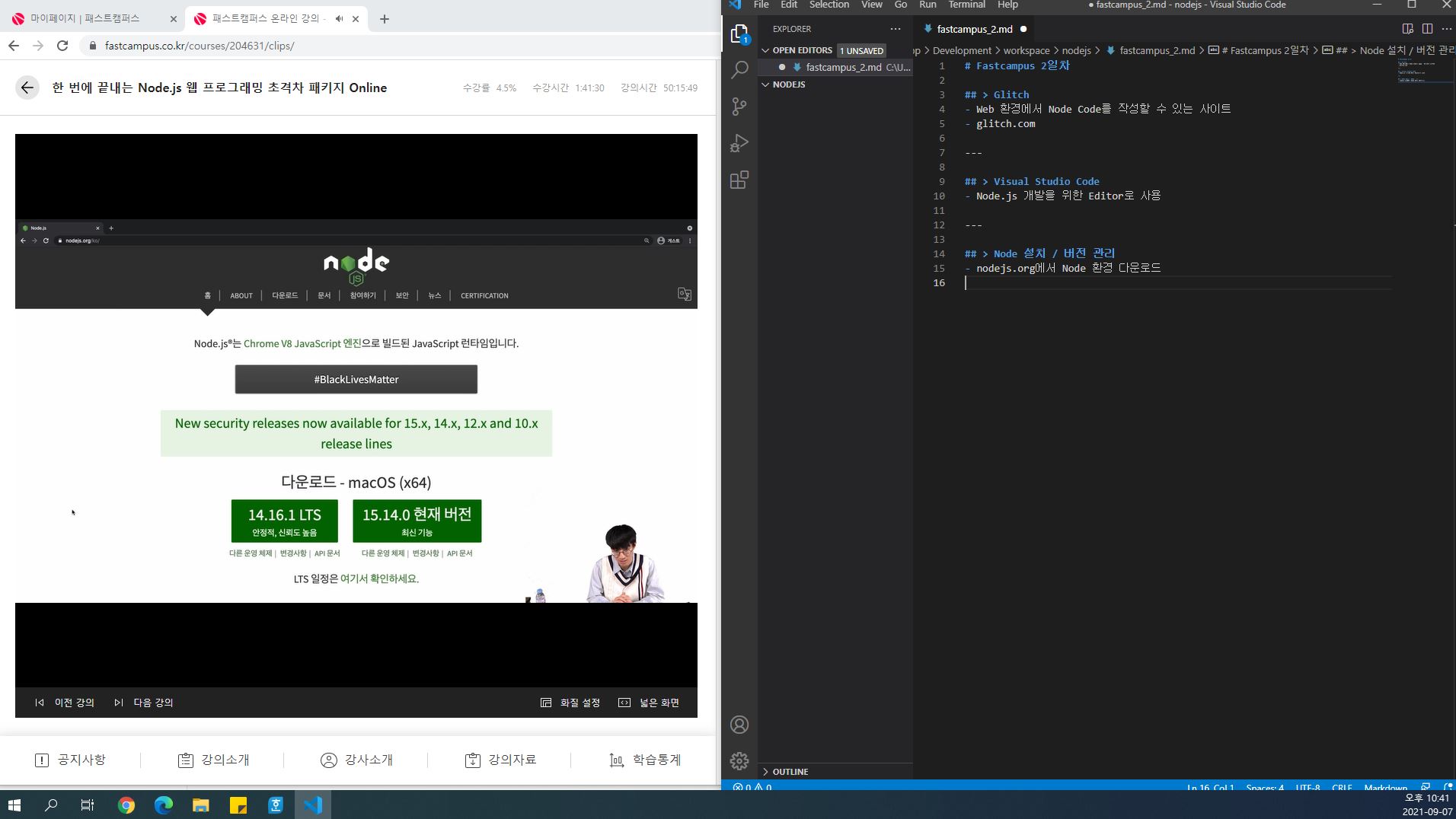Viewport: 1456px width, 819px height.
Task: Open Chrome from the taskbar
Action: point(126,805)
